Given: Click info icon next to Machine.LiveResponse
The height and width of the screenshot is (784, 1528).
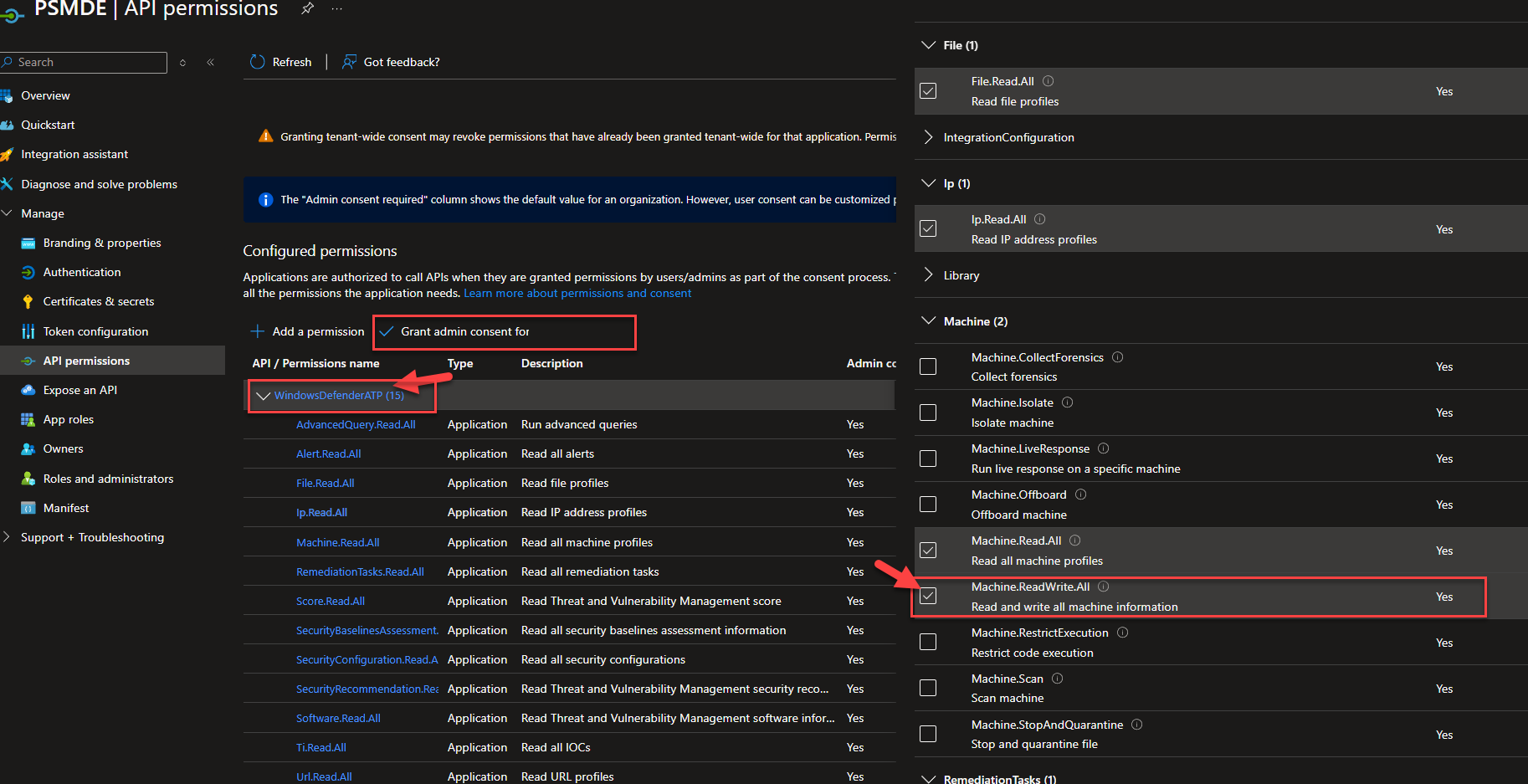Looking at the screenshot, I should [x=1103, y=448].
